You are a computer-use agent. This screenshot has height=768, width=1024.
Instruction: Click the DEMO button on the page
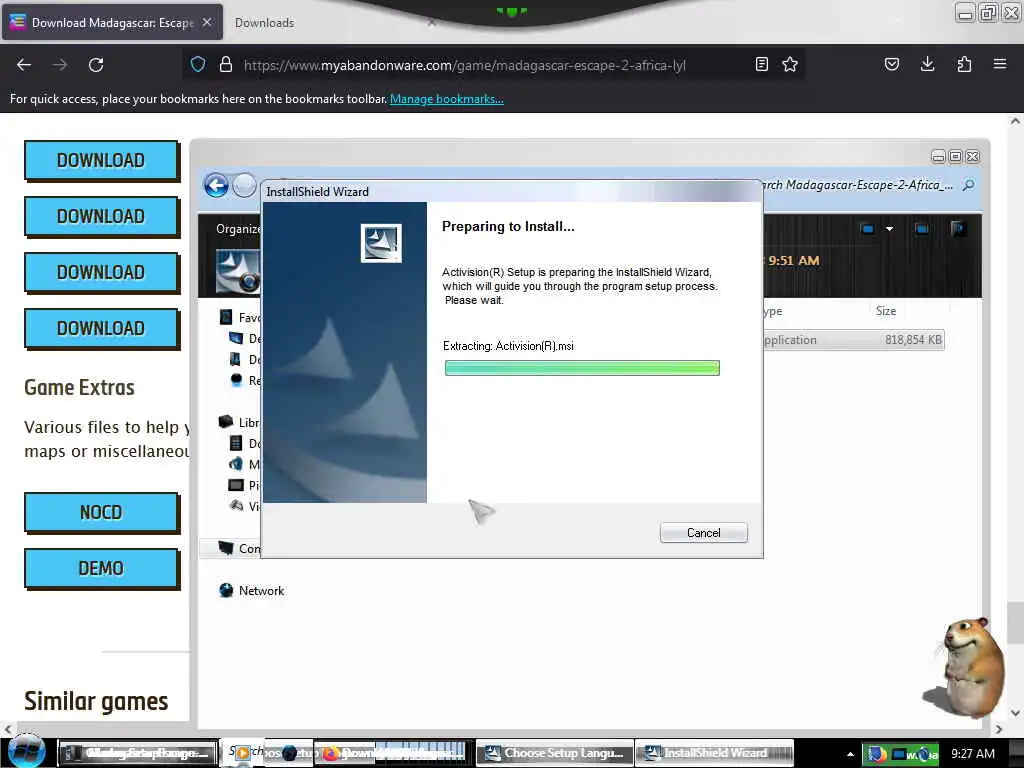[x=101, y=568]
